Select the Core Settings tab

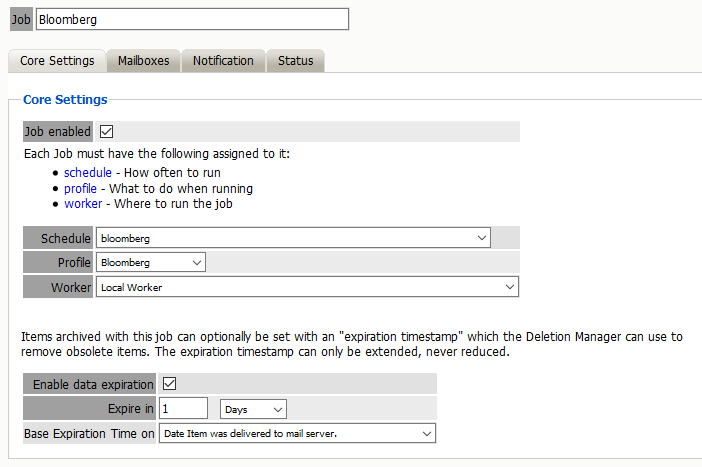57,61
